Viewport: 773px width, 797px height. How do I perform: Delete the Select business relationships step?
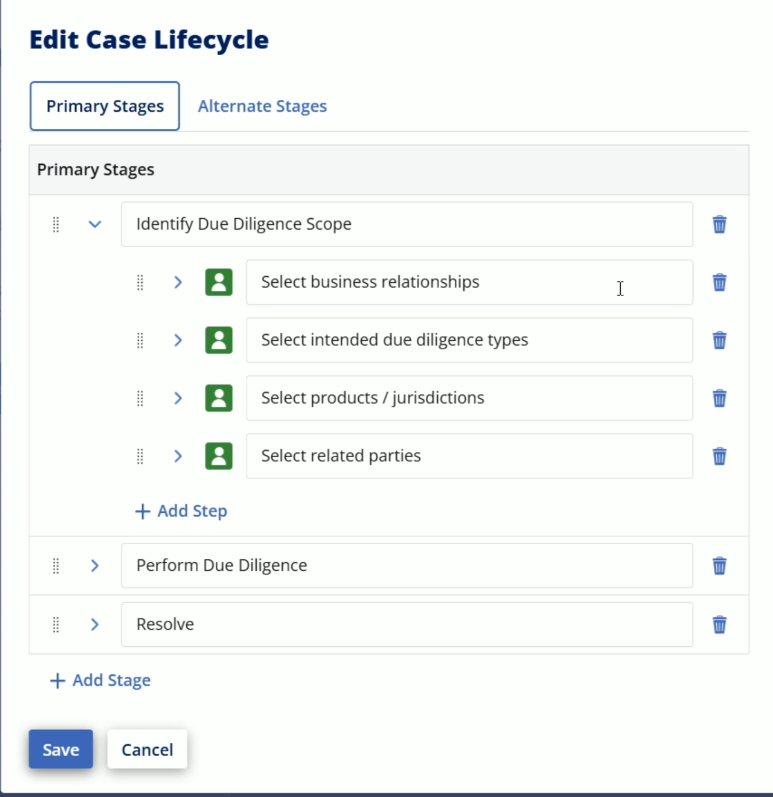click(x=719, y=282)
